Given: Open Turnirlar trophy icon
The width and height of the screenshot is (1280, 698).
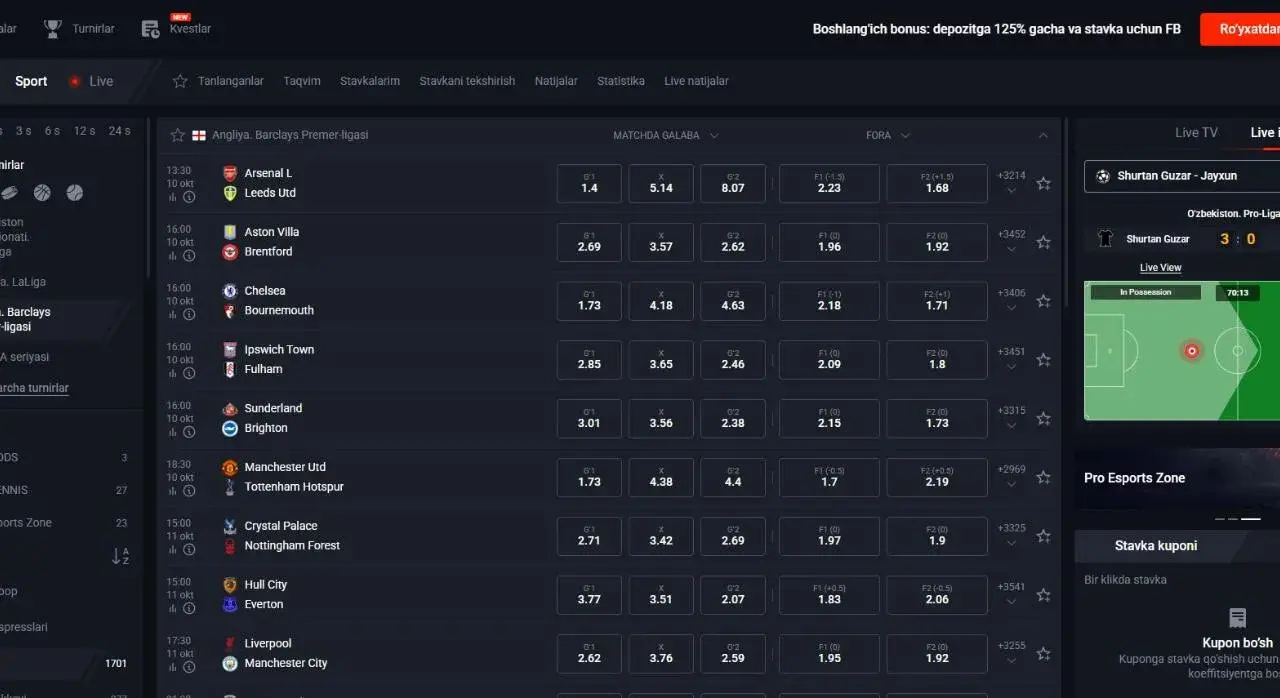Looking at the screenshot, I should pos(53,29).
